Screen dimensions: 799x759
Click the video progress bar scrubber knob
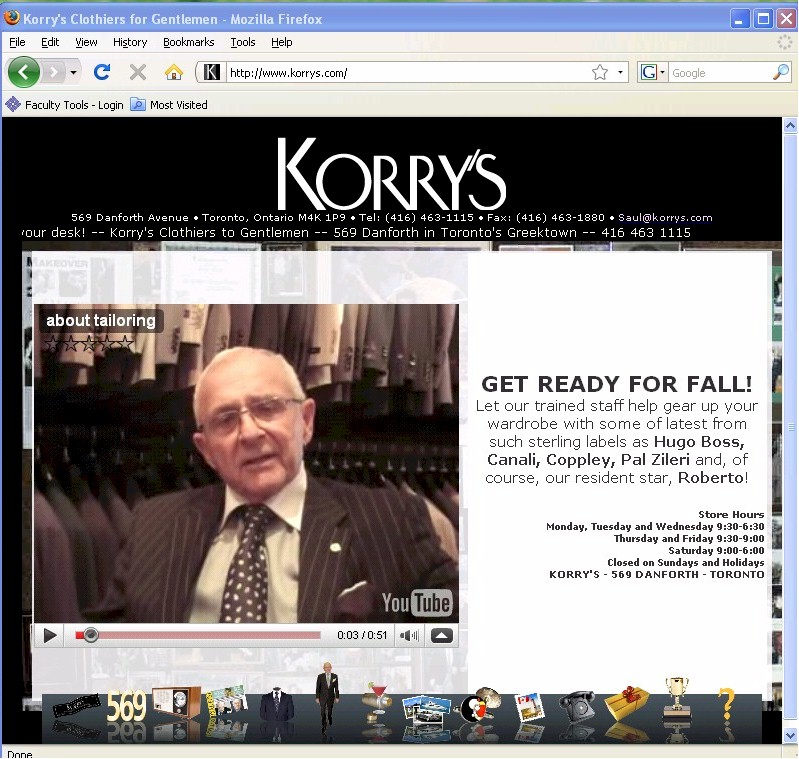(x=91, y=635)
